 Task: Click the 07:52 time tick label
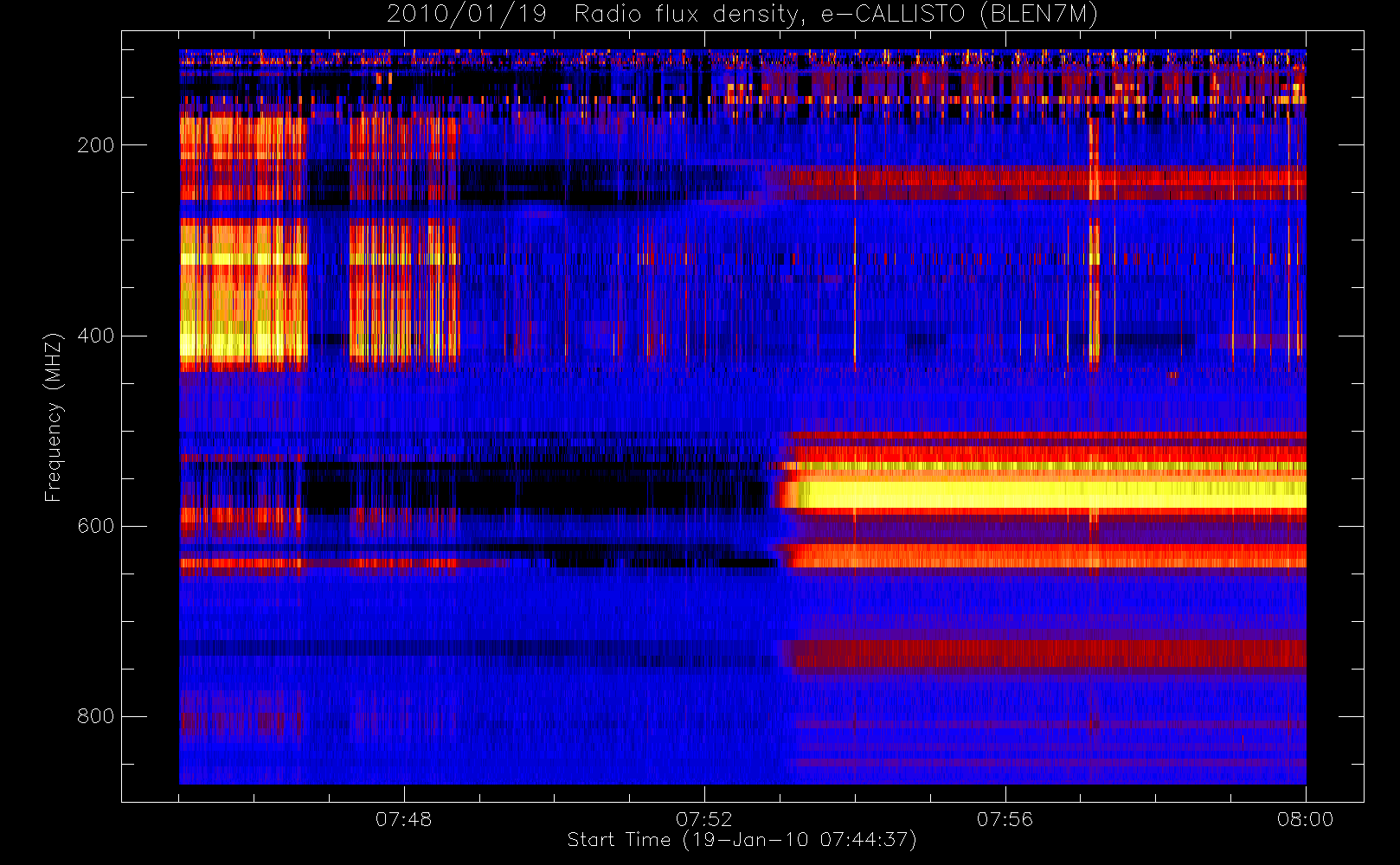point(703,819)
